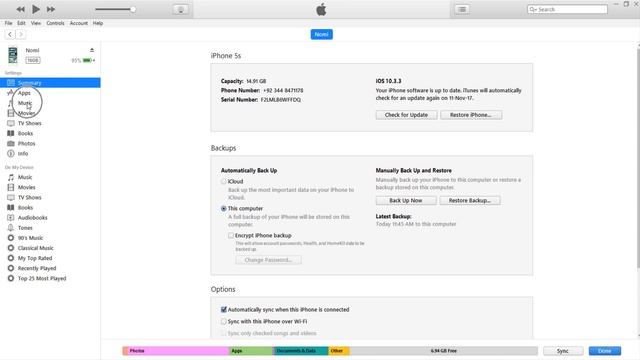Click into the Search field
The image size is (640, 360).
point(567,9)
